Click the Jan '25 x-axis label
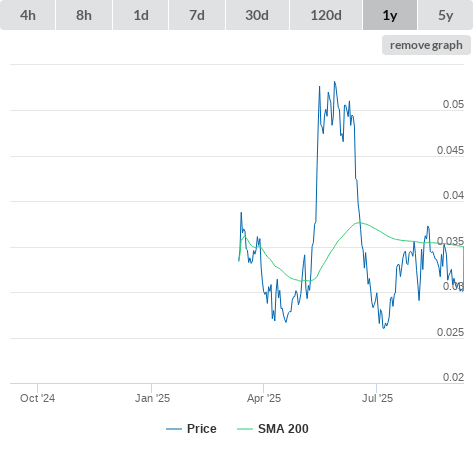 (152, 398)
